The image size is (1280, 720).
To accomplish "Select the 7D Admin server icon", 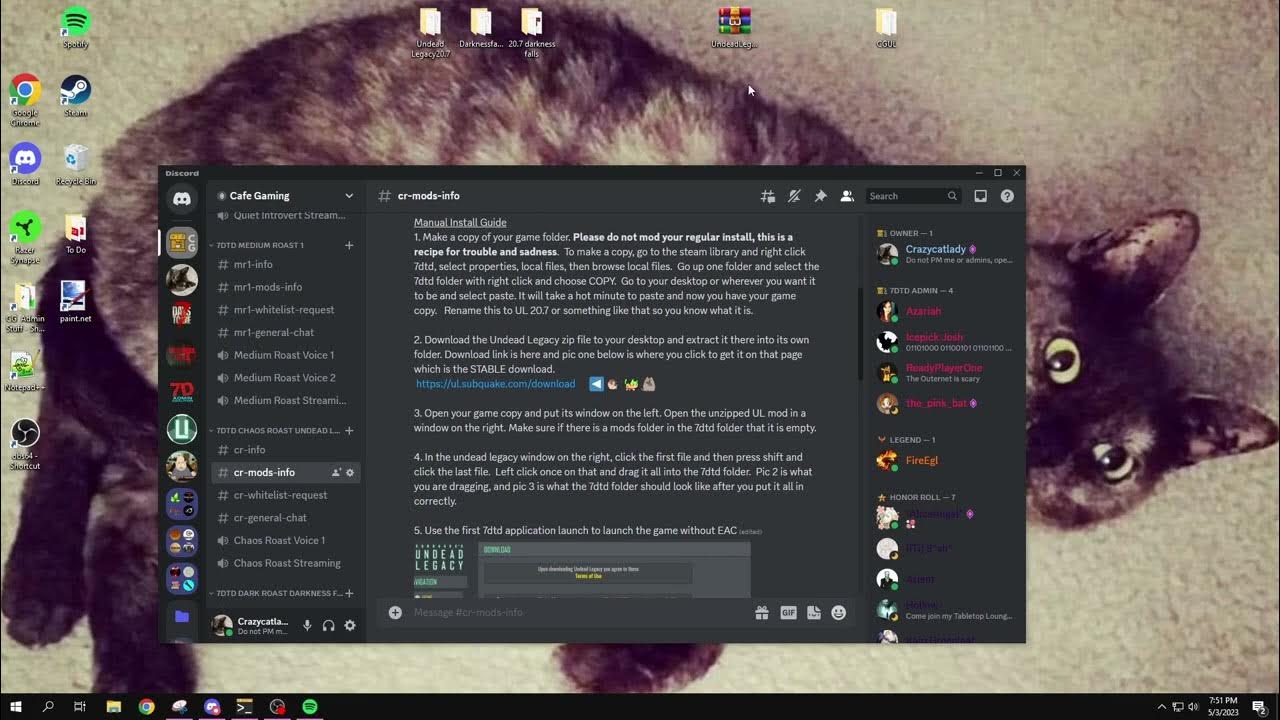I will click(182, 391).
